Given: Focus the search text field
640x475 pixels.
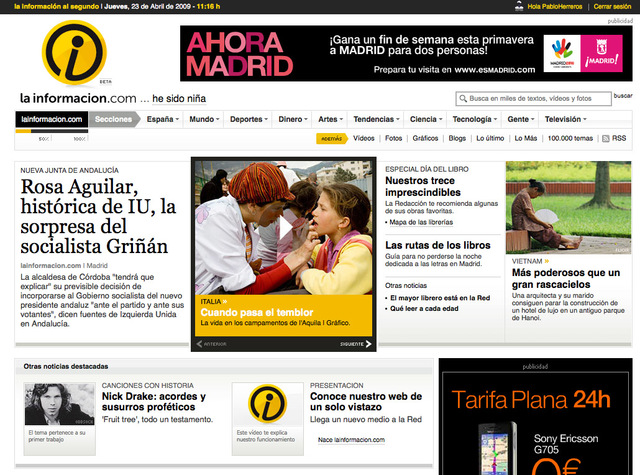Looking at the screenshot, I should coord(534,98).
